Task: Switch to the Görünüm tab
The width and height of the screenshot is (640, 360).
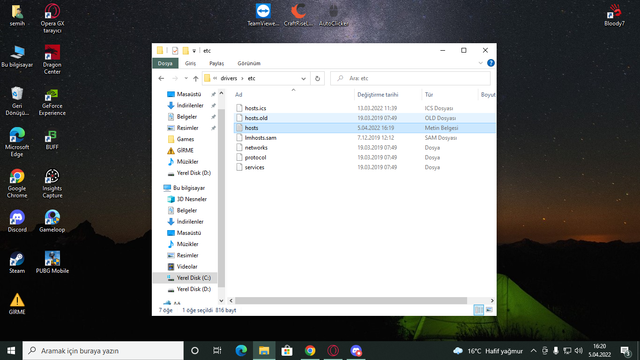Action: [249, 63]
